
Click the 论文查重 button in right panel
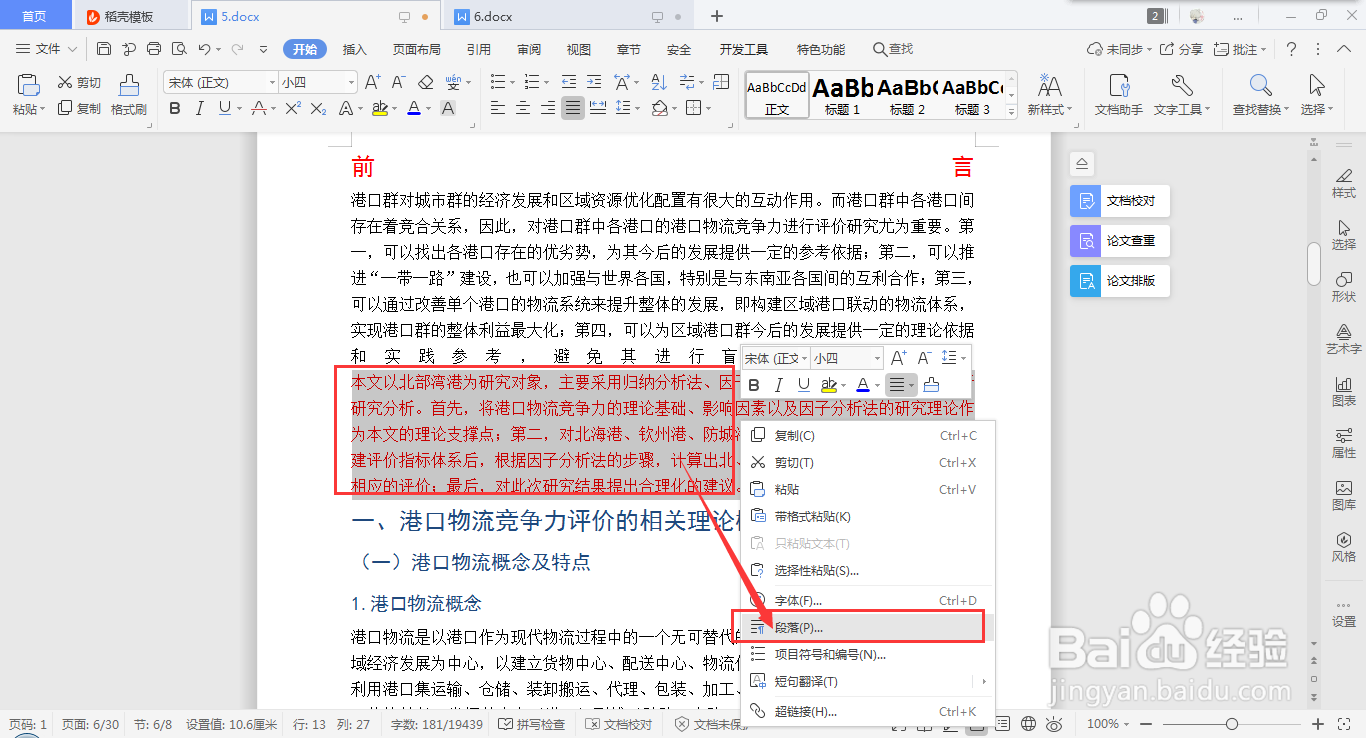[x=1119, y=240]
